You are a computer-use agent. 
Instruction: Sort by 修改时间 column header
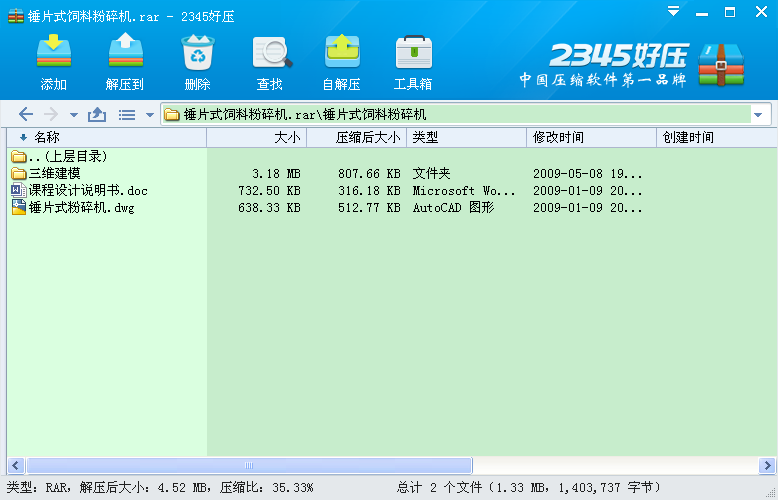click(x=558, y=138)
